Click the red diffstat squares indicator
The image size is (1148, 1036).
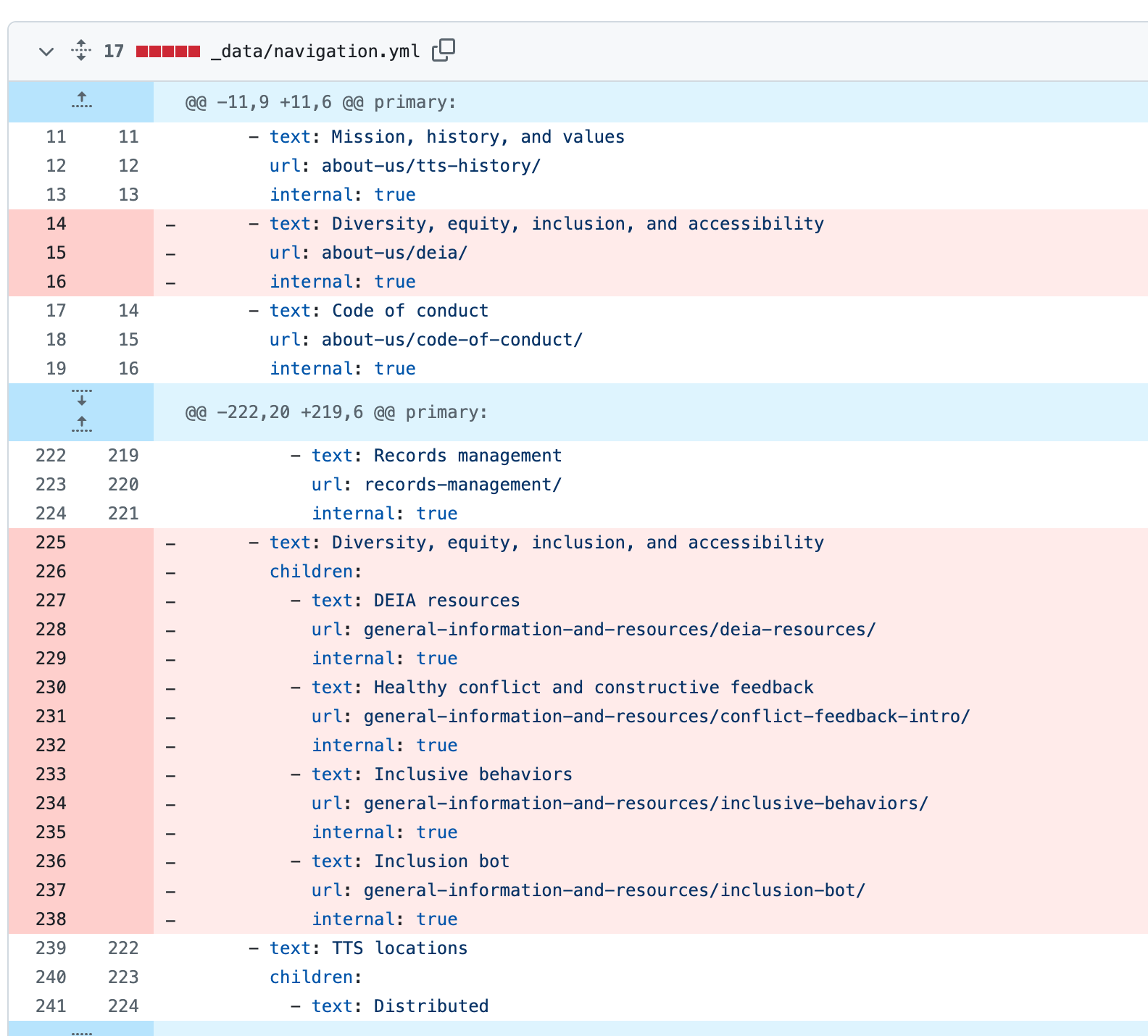(x=168, y=51)
